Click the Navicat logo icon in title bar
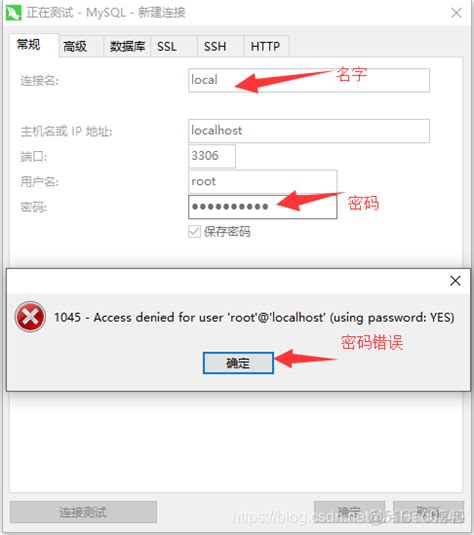 point(13,13)
